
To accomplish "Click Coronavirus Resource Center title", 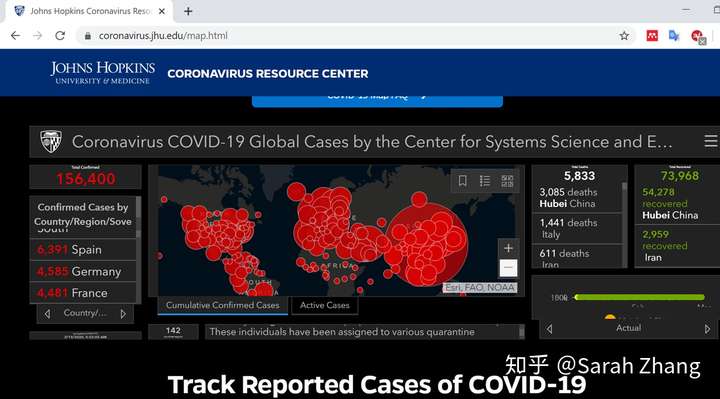I will tap(268, 73).
